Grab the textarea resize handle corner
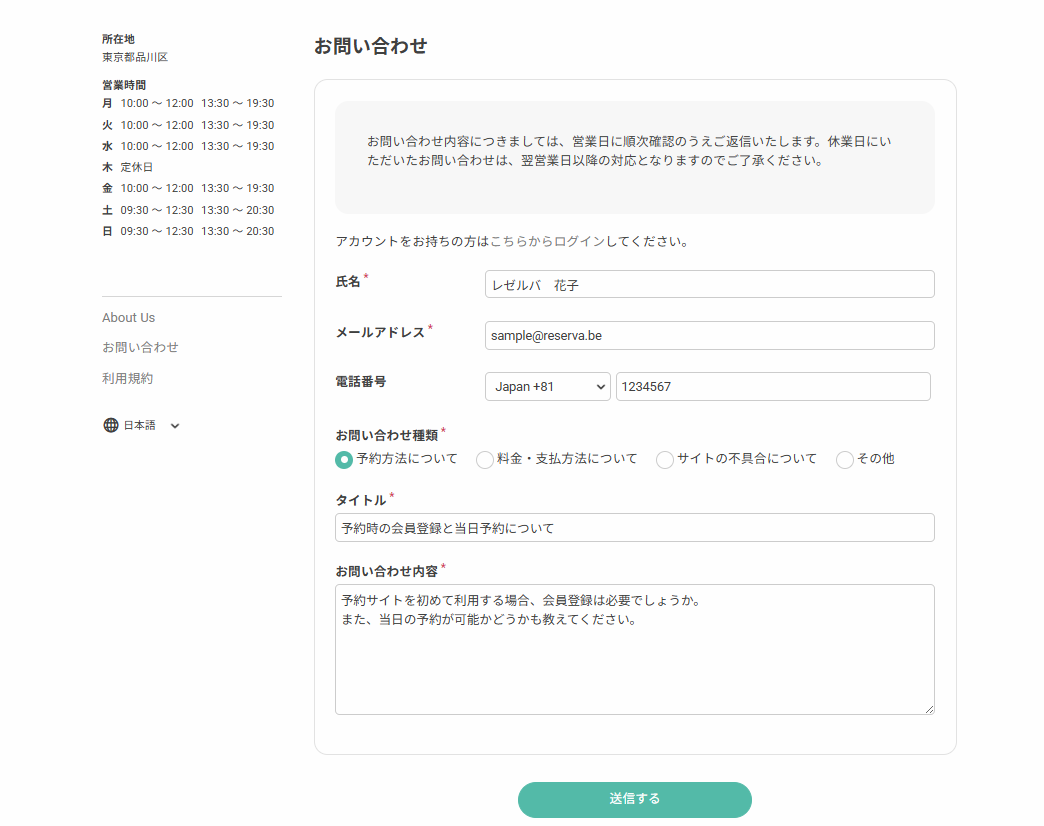 tap(929, 709)
